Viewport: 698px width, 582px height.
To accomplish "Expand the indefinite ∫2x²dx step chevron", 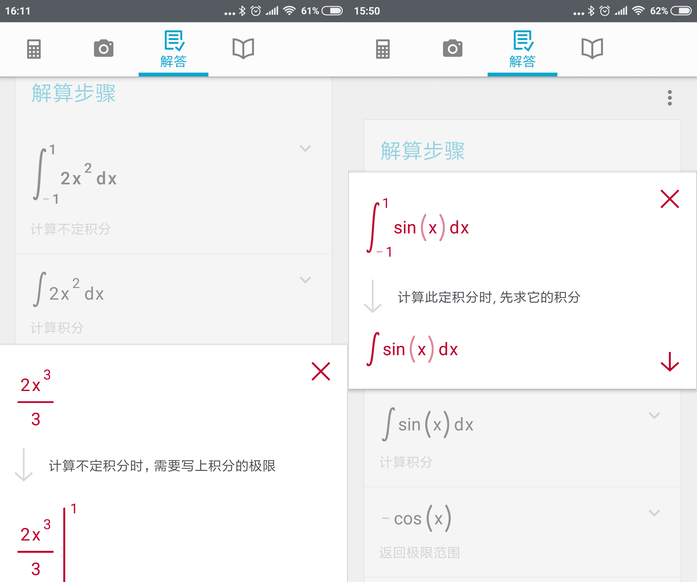I will (305, 280).
